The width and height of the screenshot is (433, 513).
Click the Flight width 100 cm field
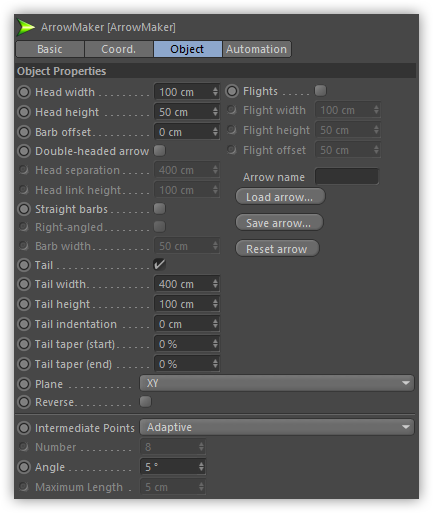click(348, 110)
